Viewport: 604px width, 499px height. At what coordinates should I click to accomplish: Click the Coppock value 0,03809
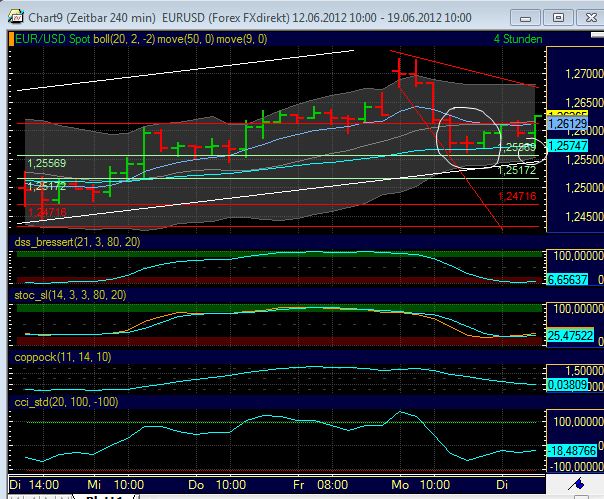pos(567,385)
